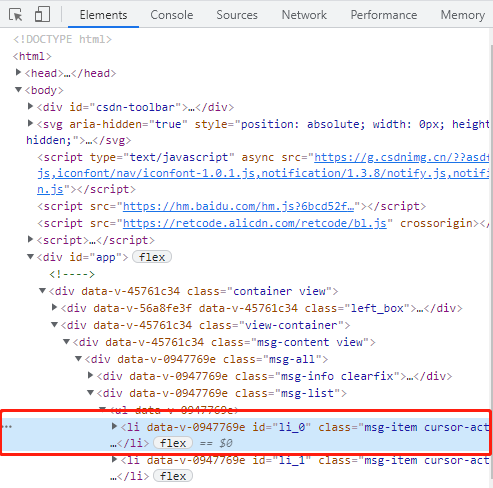Activate the inspect element picker icon
The image size is (493, 488).
15,15
